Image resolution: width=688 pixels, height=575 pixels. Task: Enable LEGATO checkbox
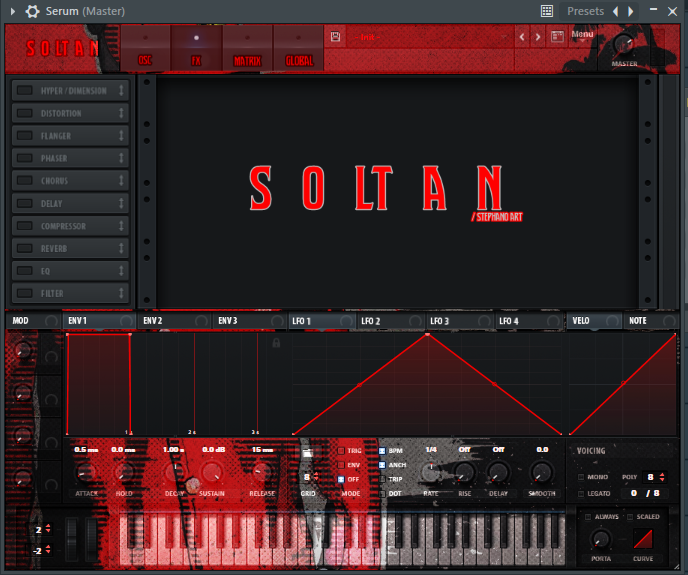coord(581,494)
